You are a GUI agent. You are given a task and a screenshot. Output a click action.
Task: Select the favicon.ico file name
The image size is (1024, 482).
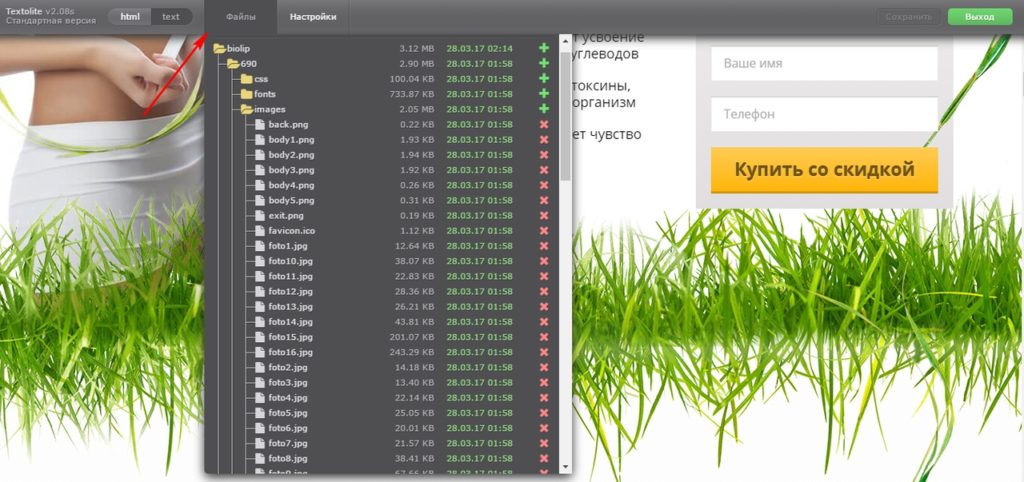(x=291, y=231)
